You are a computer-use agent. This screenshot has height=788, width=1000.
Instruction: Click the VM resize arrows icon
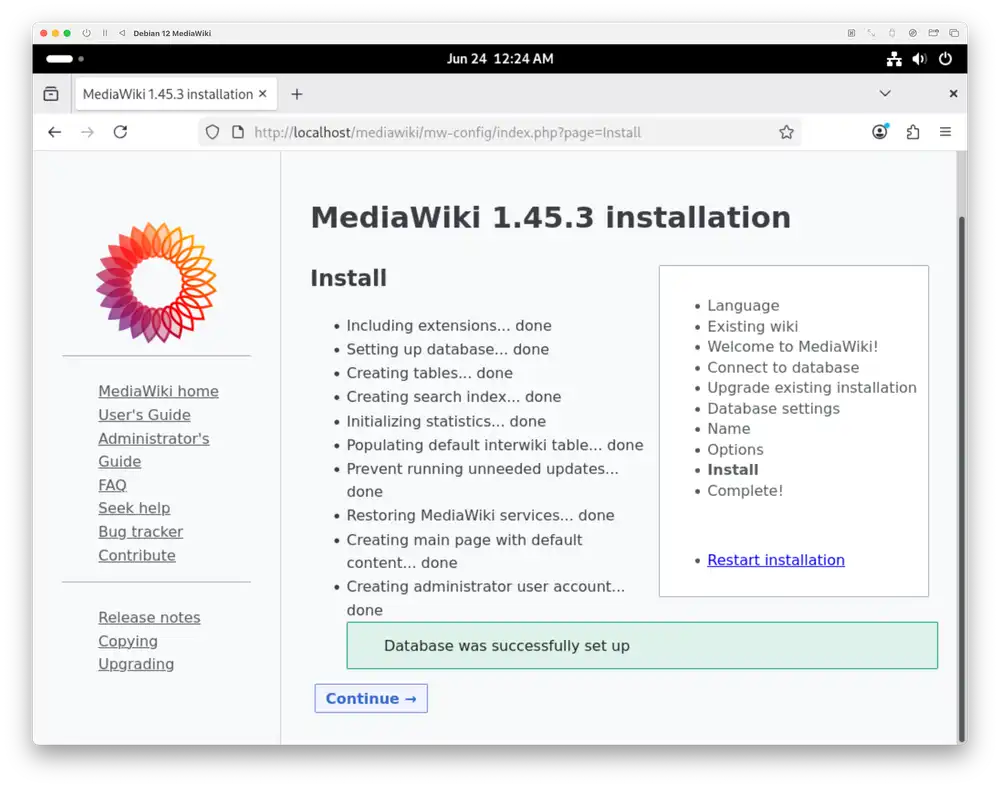[x=871, y=33]
